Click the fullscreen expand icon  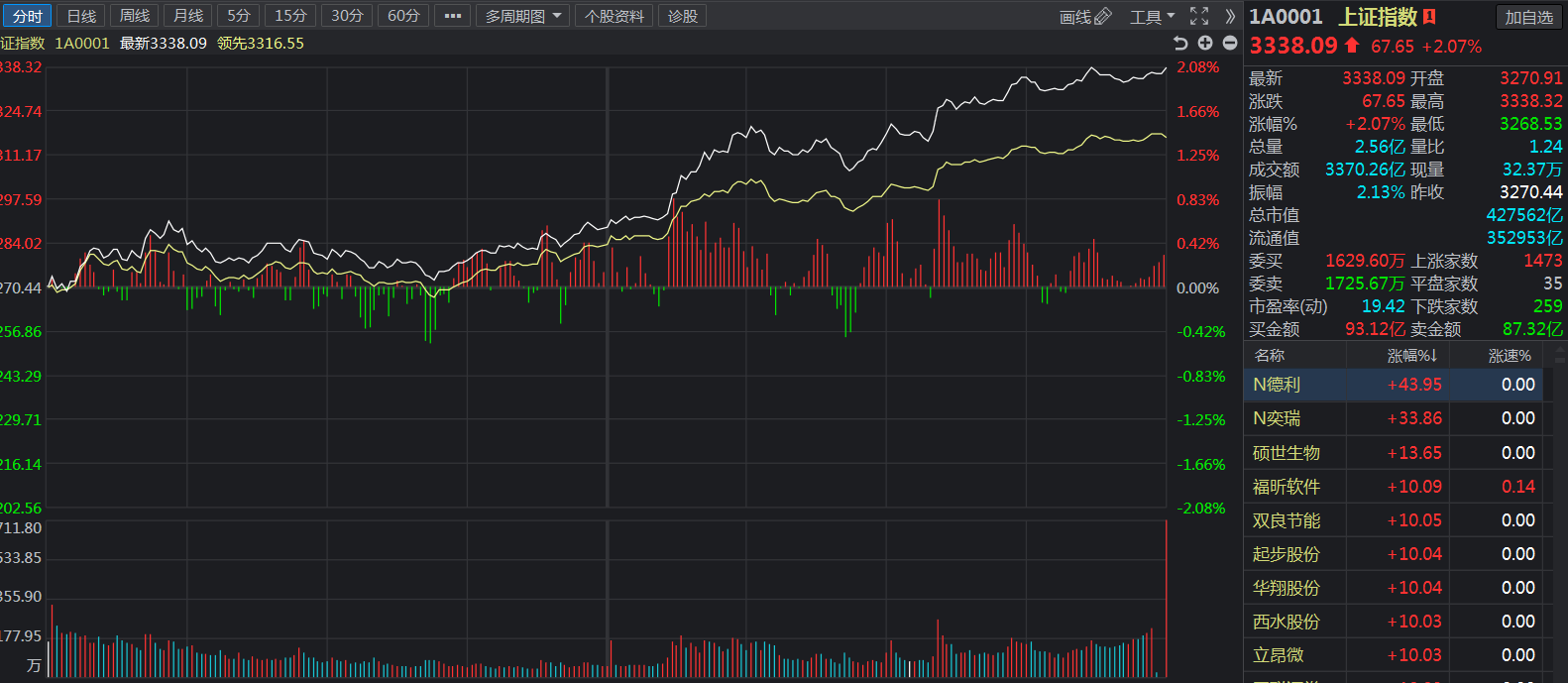coord(1199,16)
